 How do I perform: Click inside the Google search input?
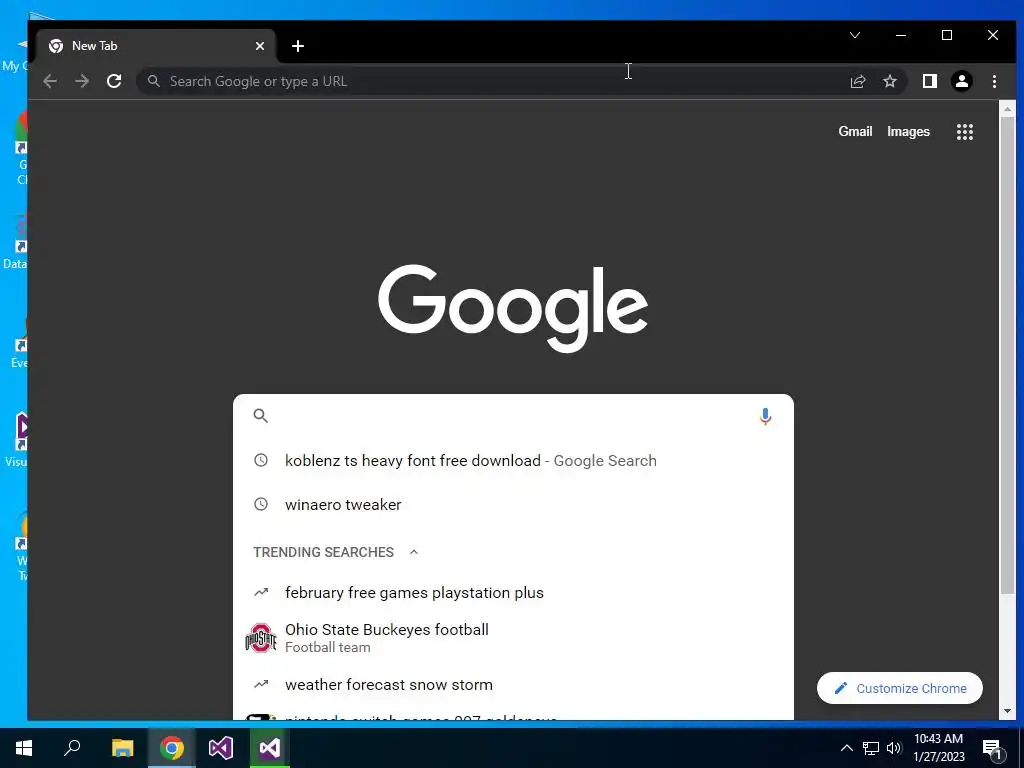point(513,416)
